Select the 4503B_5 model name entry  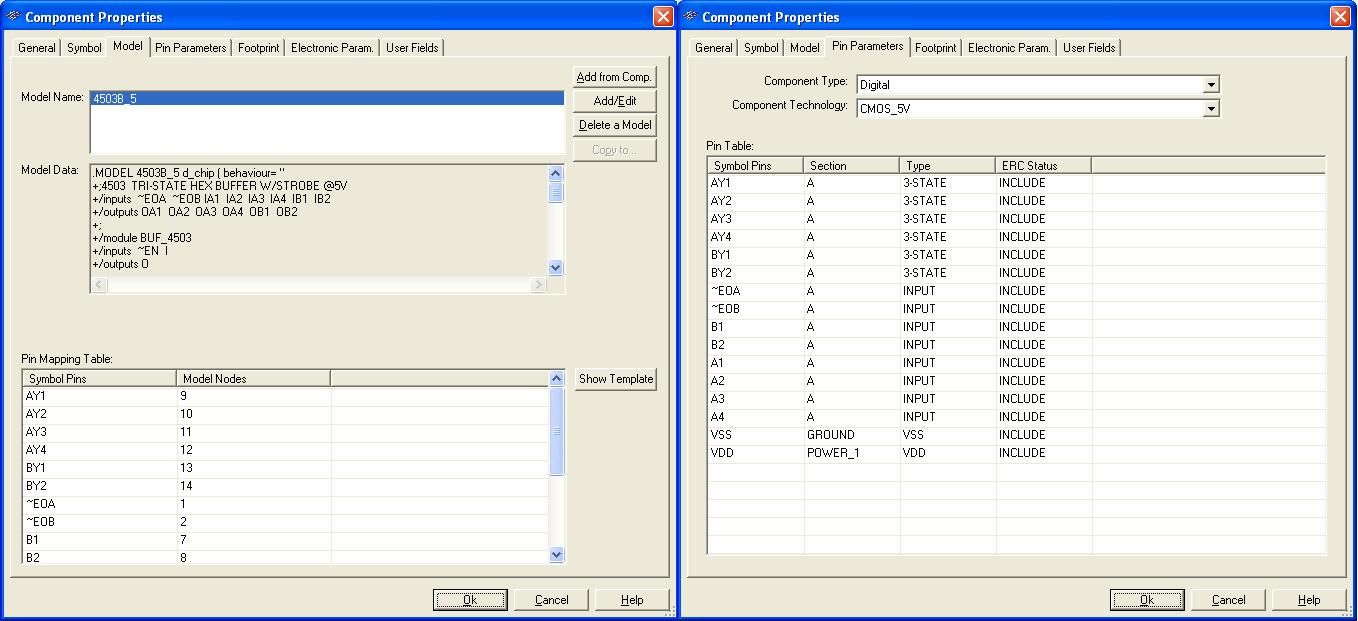114,98
